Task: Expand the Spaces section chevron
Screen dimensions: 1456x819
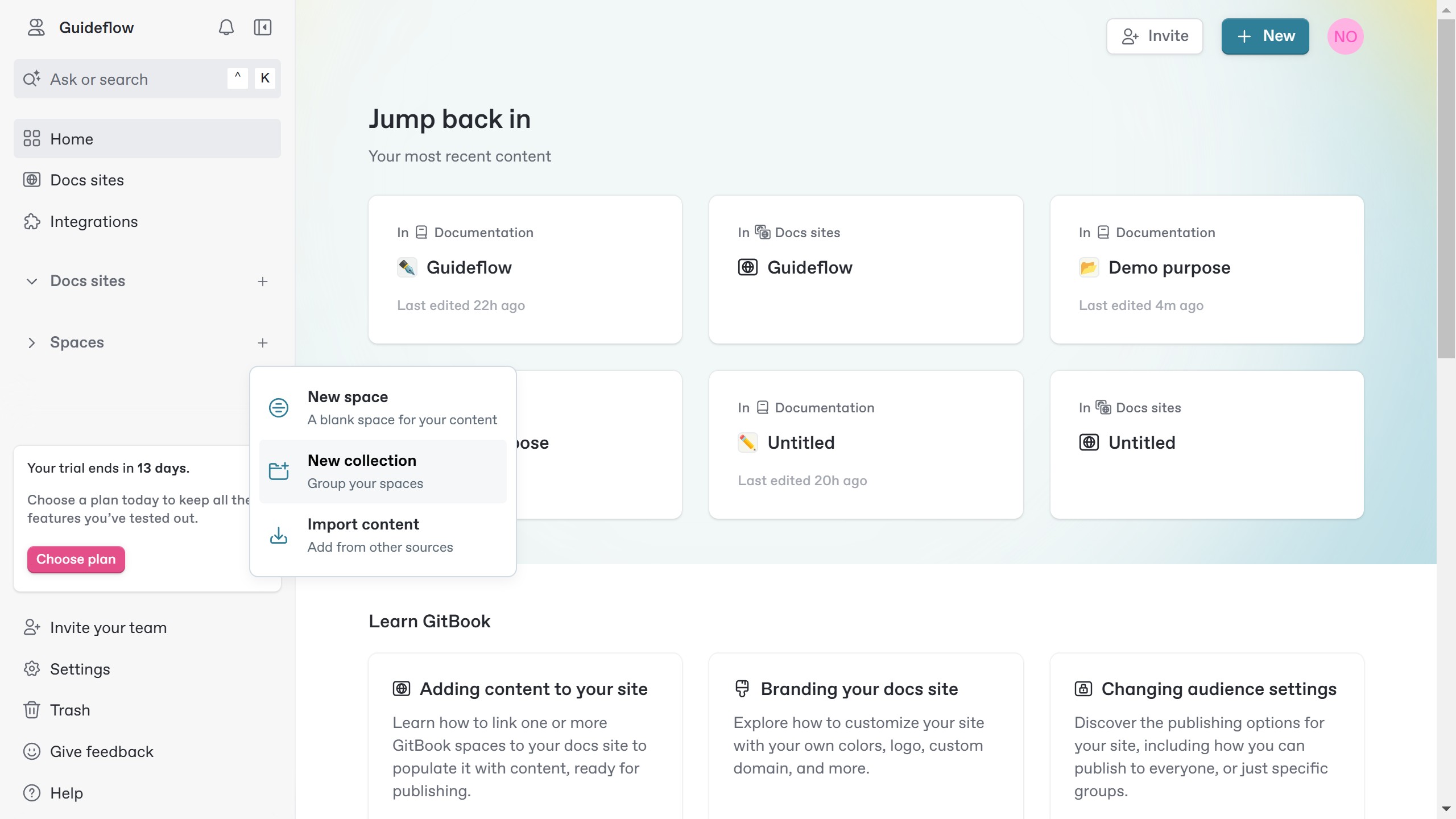Action: click(x=32, y=342)
